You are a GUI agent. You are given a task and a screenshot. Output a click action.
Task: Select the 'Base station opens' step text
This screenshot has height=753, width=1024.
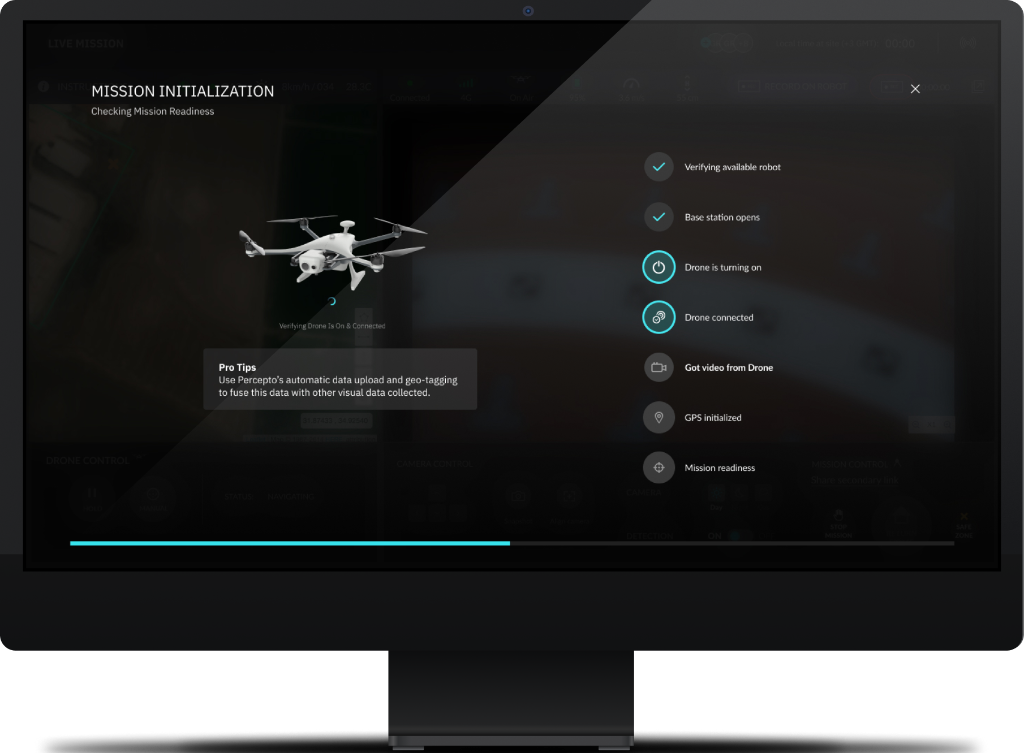(722, 217)
